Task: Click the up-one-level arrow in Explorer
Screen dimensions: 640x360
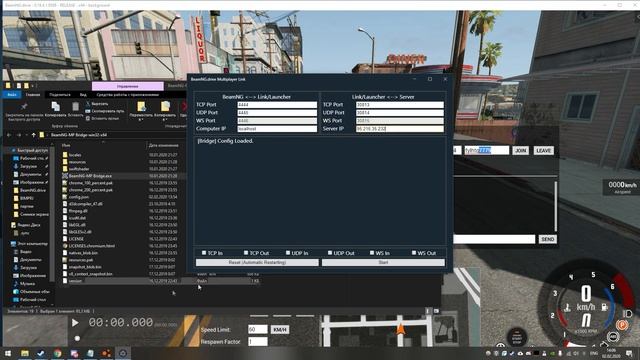Action: click(33, 135)
